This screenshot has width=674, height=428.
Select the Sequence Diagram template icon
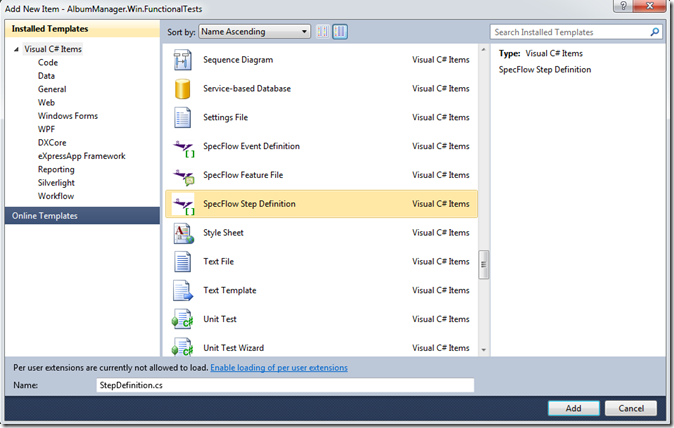click(x=183, y=60)
